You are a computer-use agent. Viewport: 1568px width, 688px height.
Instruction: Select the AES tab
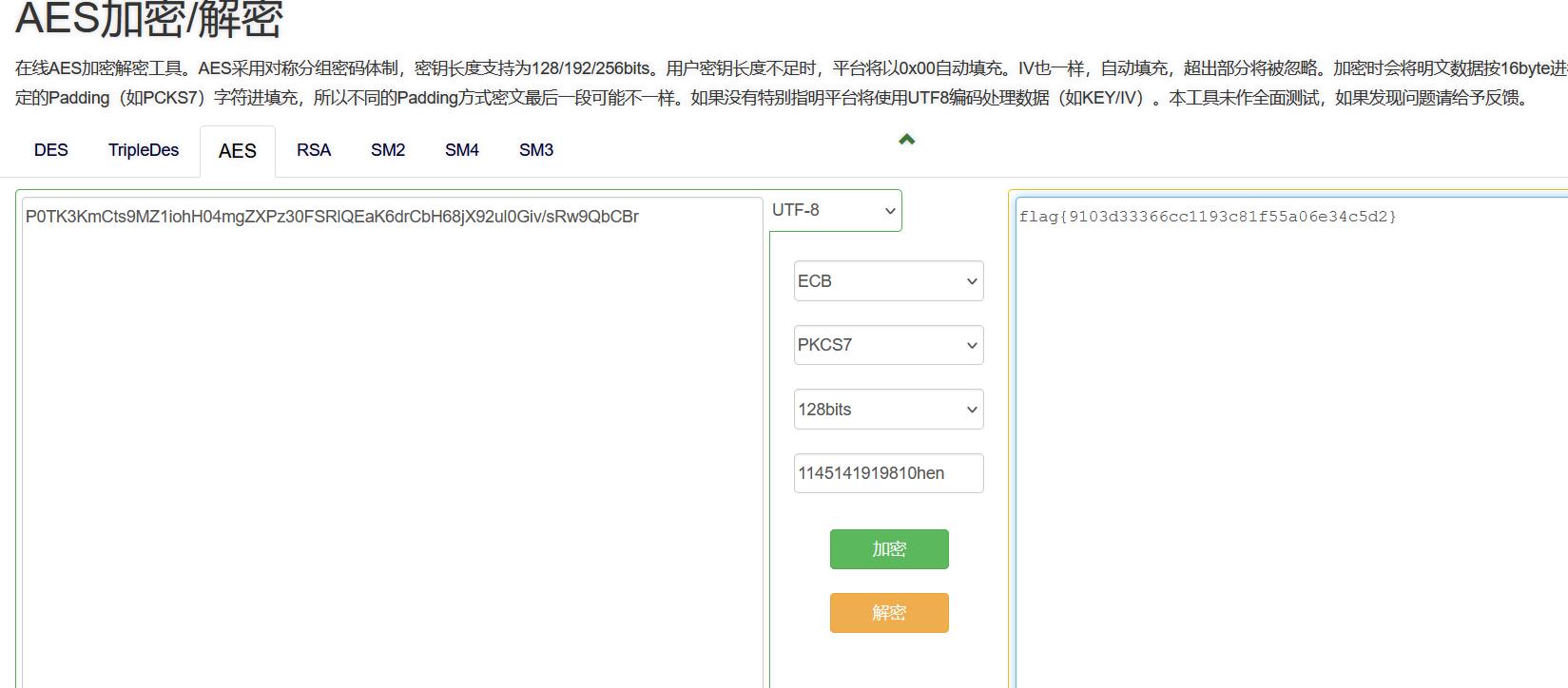click(x=237, y=151)
